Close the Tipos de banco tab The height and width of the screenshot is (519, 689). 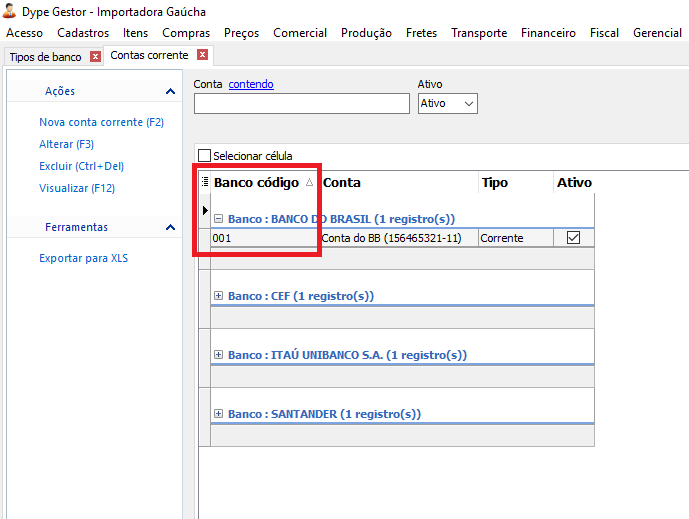95,56
